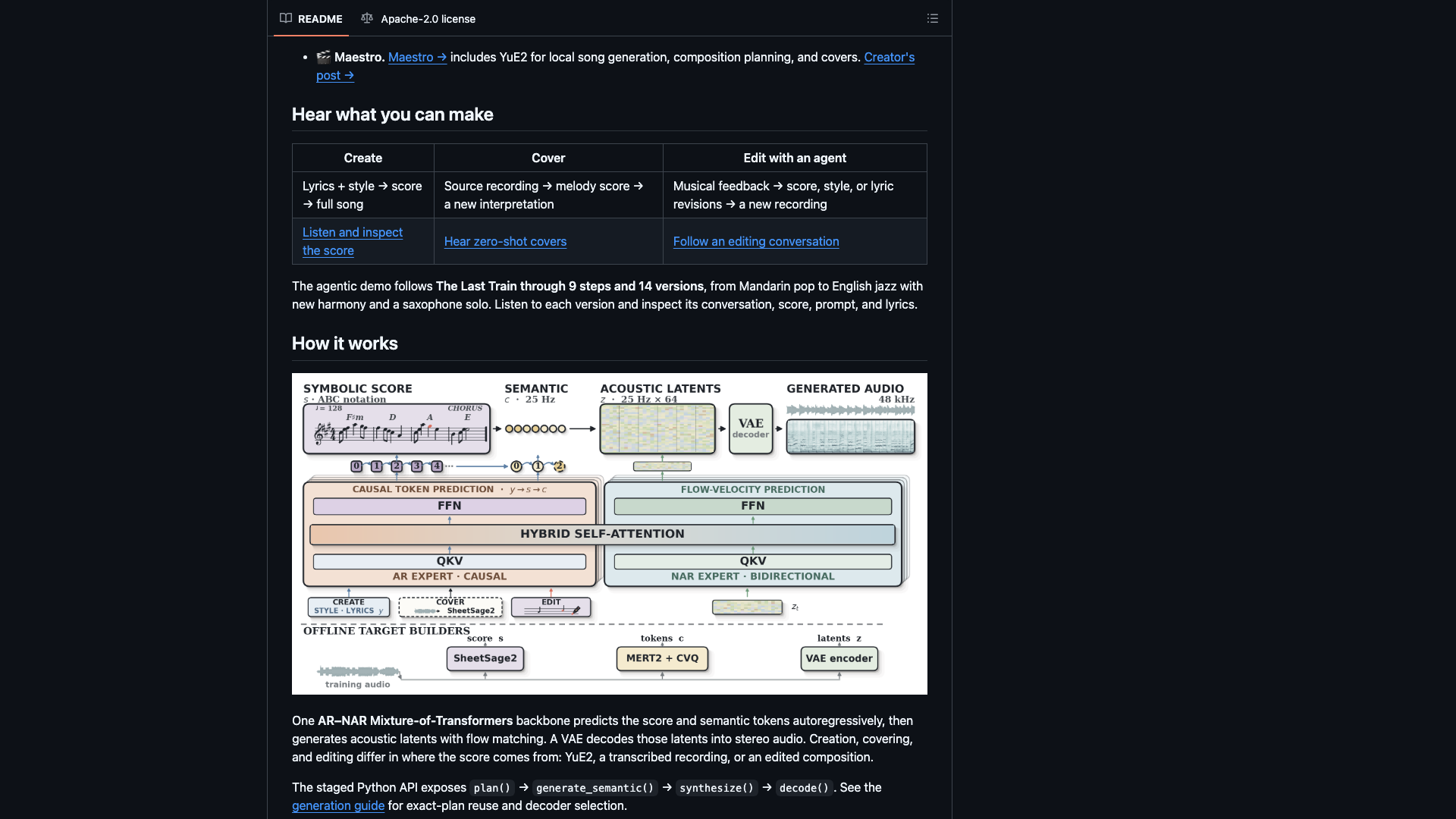Click the 'Source recording → melody score' cell
Viewport: 1456px width, 819px height.
tap(548, 195)
